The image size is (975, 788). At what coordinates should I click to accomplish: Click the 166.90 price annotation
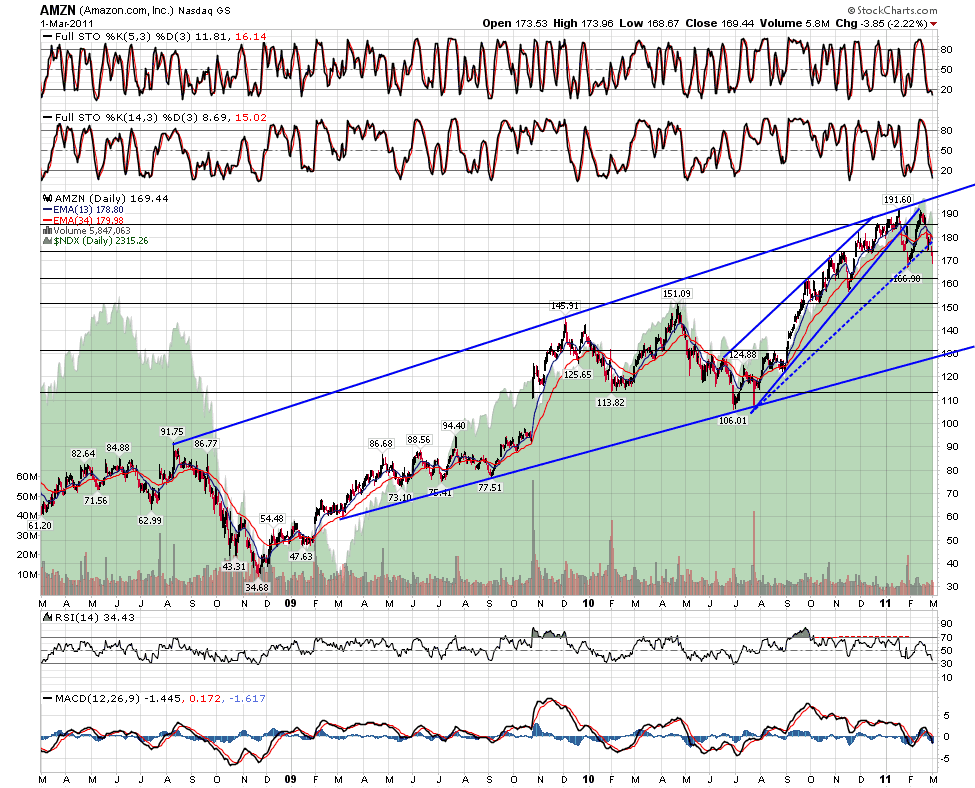907,279
